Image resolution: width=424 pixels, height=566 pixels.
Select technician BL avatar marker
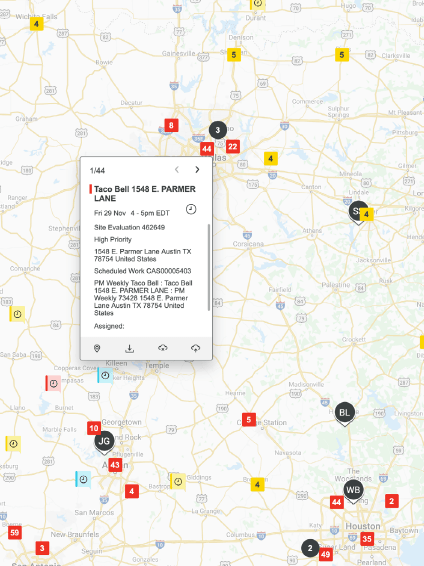[345, 413]
